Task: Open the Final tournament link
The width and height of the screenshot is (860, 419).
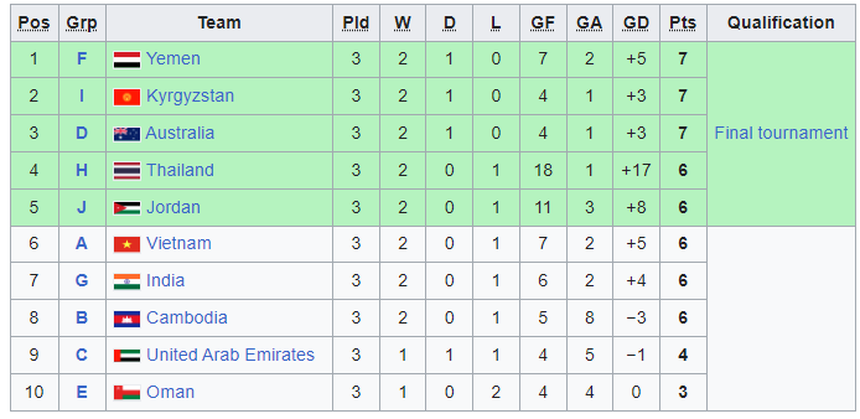Action: (x=781, y=133)
